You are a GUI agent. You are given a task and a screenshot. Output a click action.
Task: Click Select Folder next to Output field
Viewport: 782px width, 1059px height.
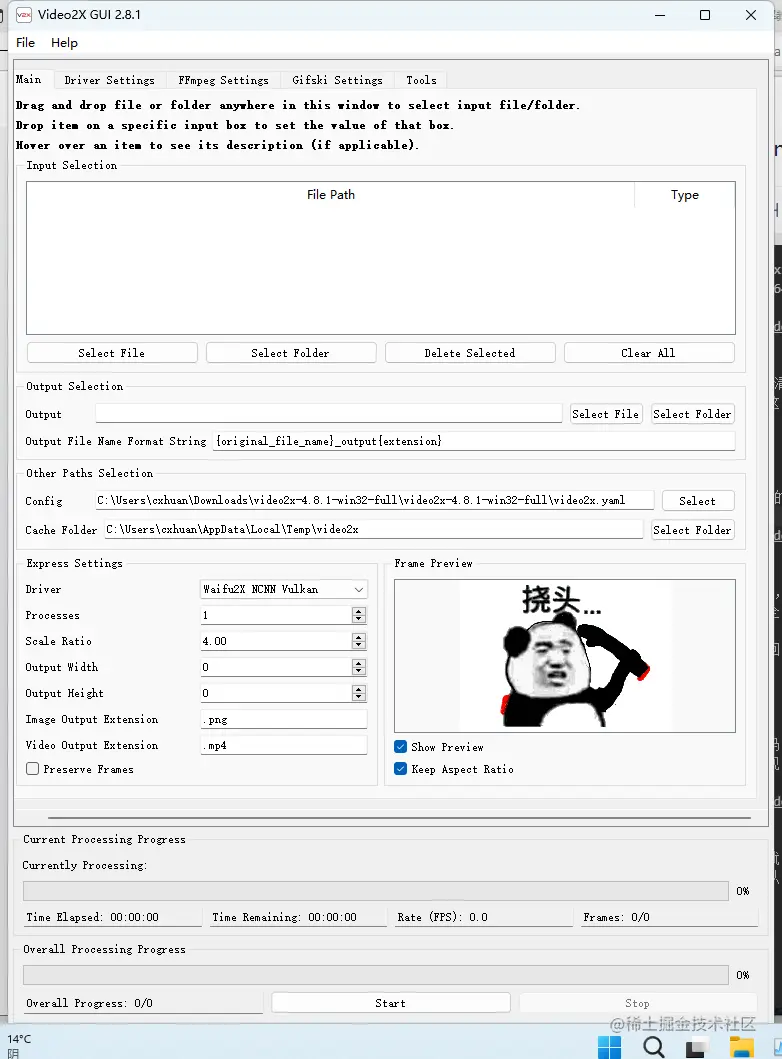coord(692,414)
